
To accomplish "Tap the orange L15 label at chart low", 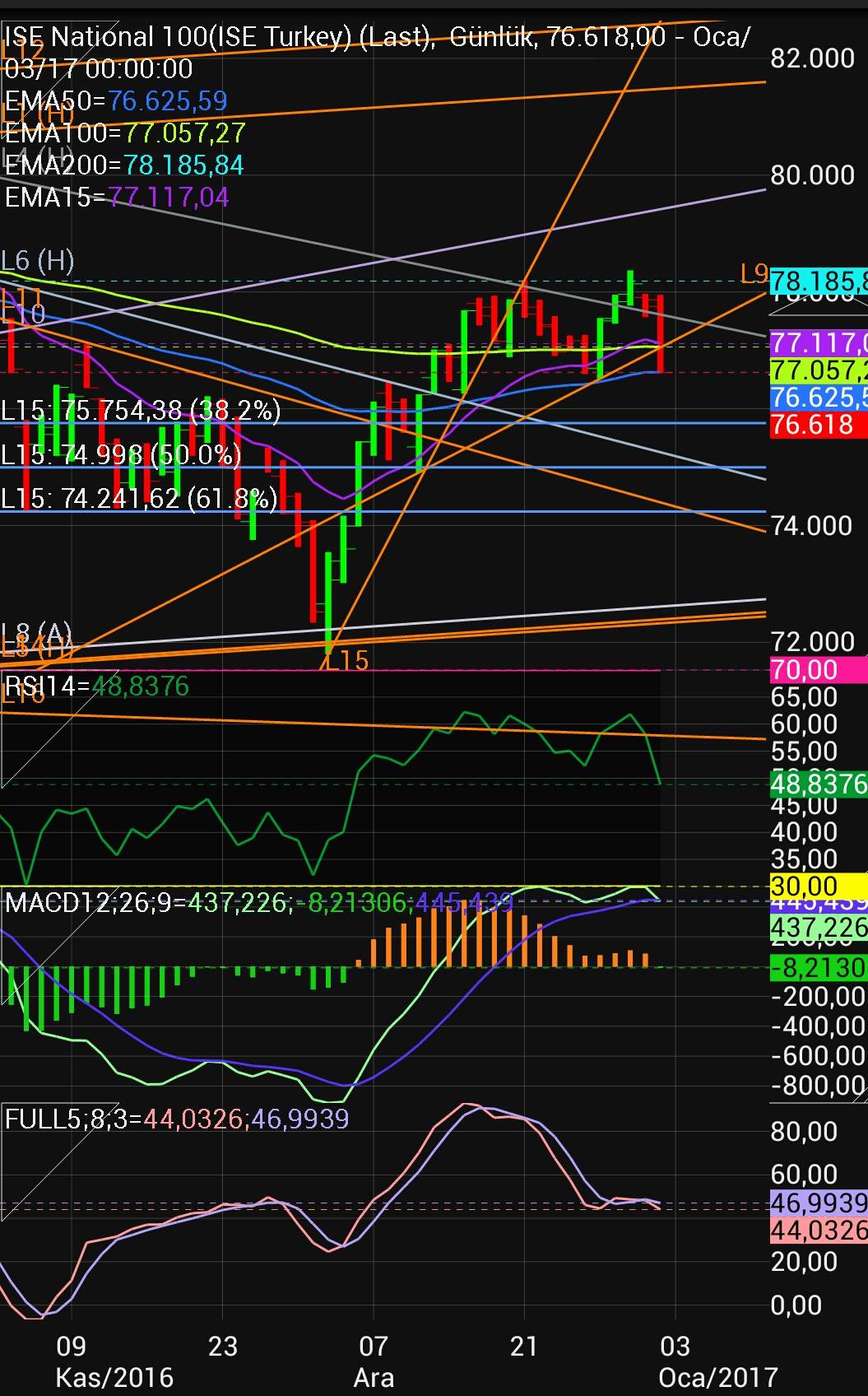I will [x=346, y=660].
